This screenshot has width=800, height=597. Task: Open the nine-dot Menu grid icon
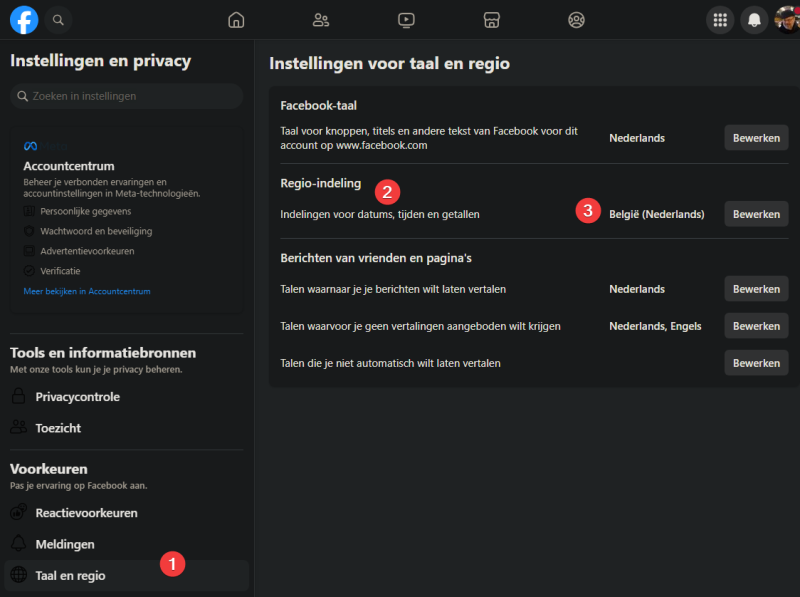click(720, 19)
